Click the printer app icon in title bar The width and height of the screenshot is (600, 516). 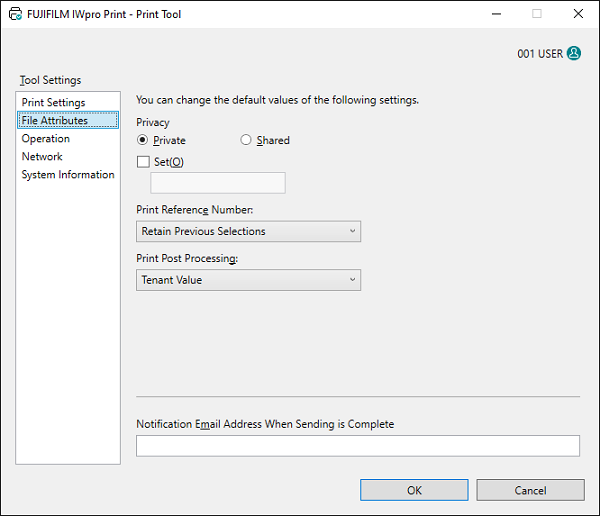pyautogui.click(x=14, y=15)
